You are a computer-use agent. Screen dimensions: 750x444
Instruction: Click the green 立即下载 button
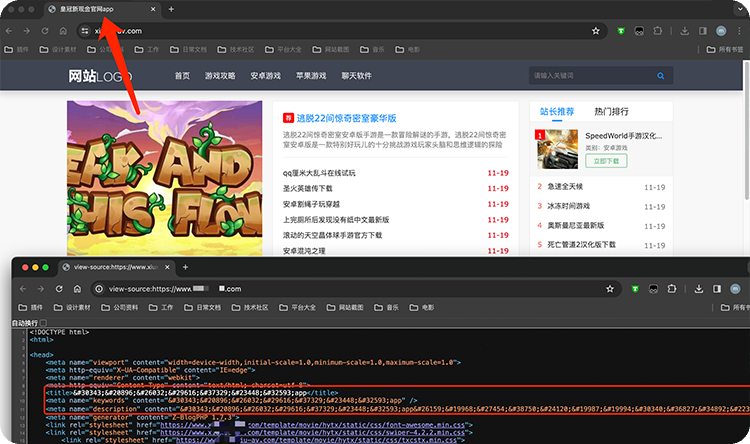pos(606,161)
